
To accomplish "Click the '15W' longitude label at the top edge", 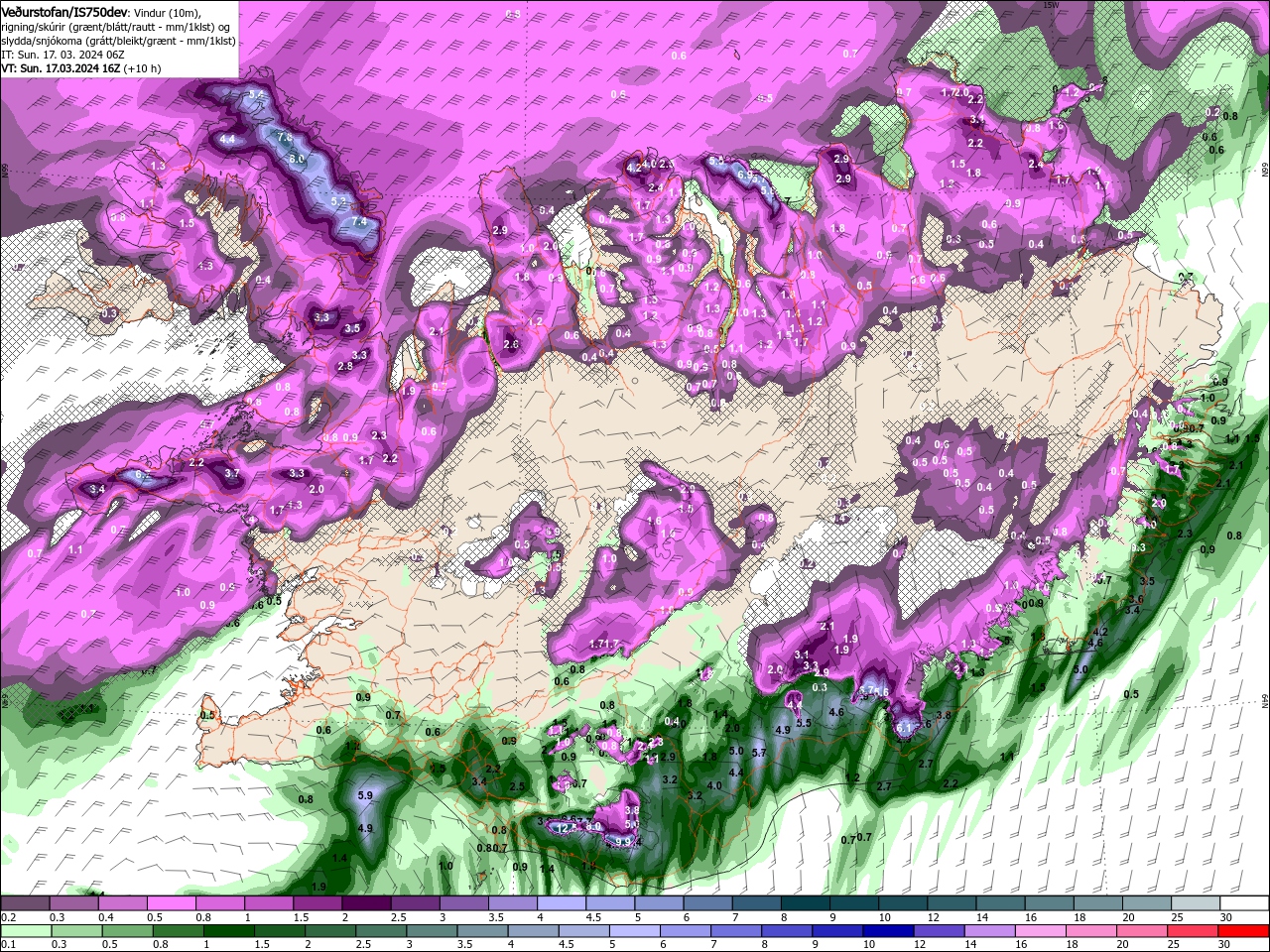I will point(1051,5).
